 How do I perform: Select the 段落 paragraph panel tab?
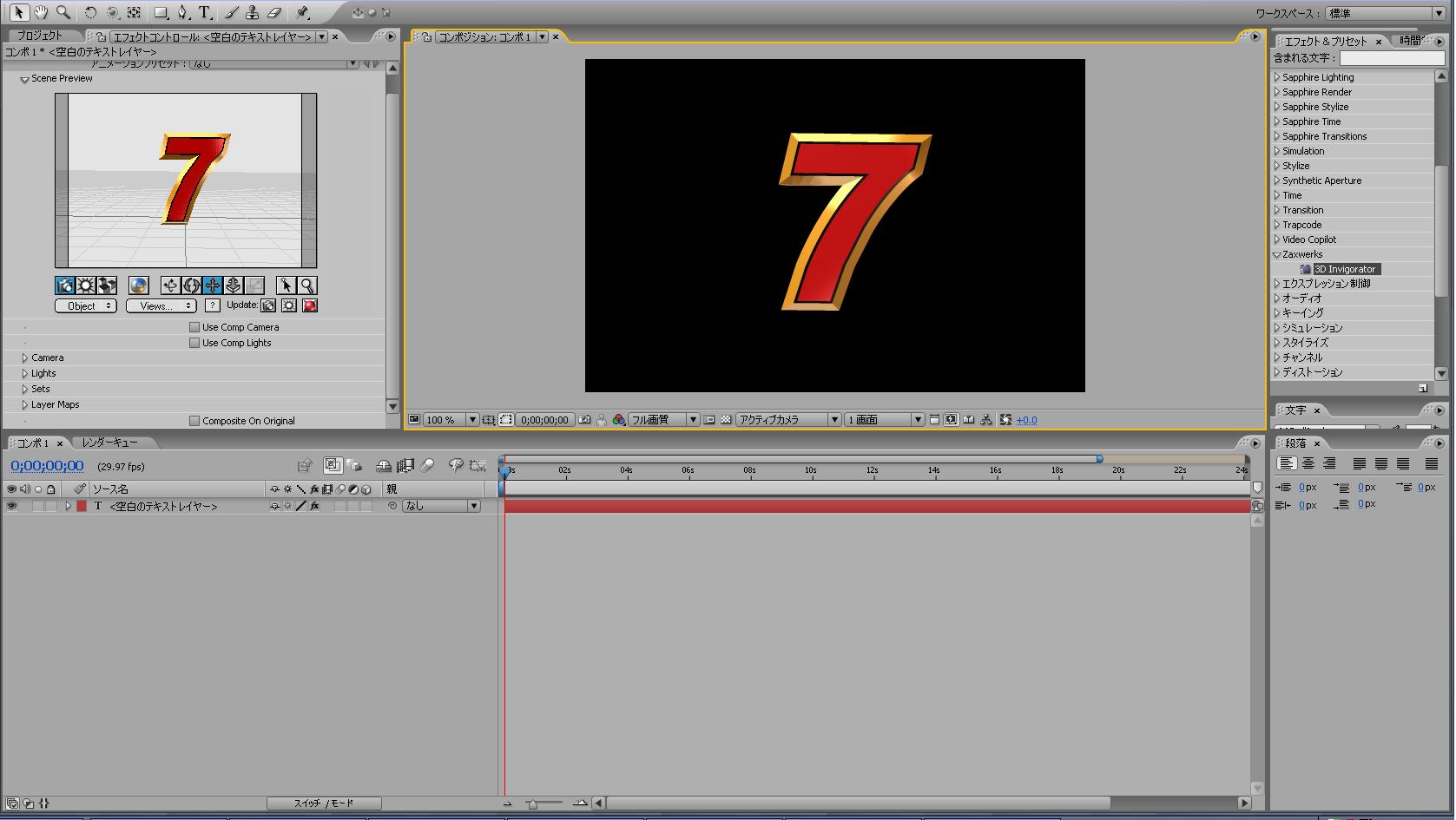point(1295,443)
